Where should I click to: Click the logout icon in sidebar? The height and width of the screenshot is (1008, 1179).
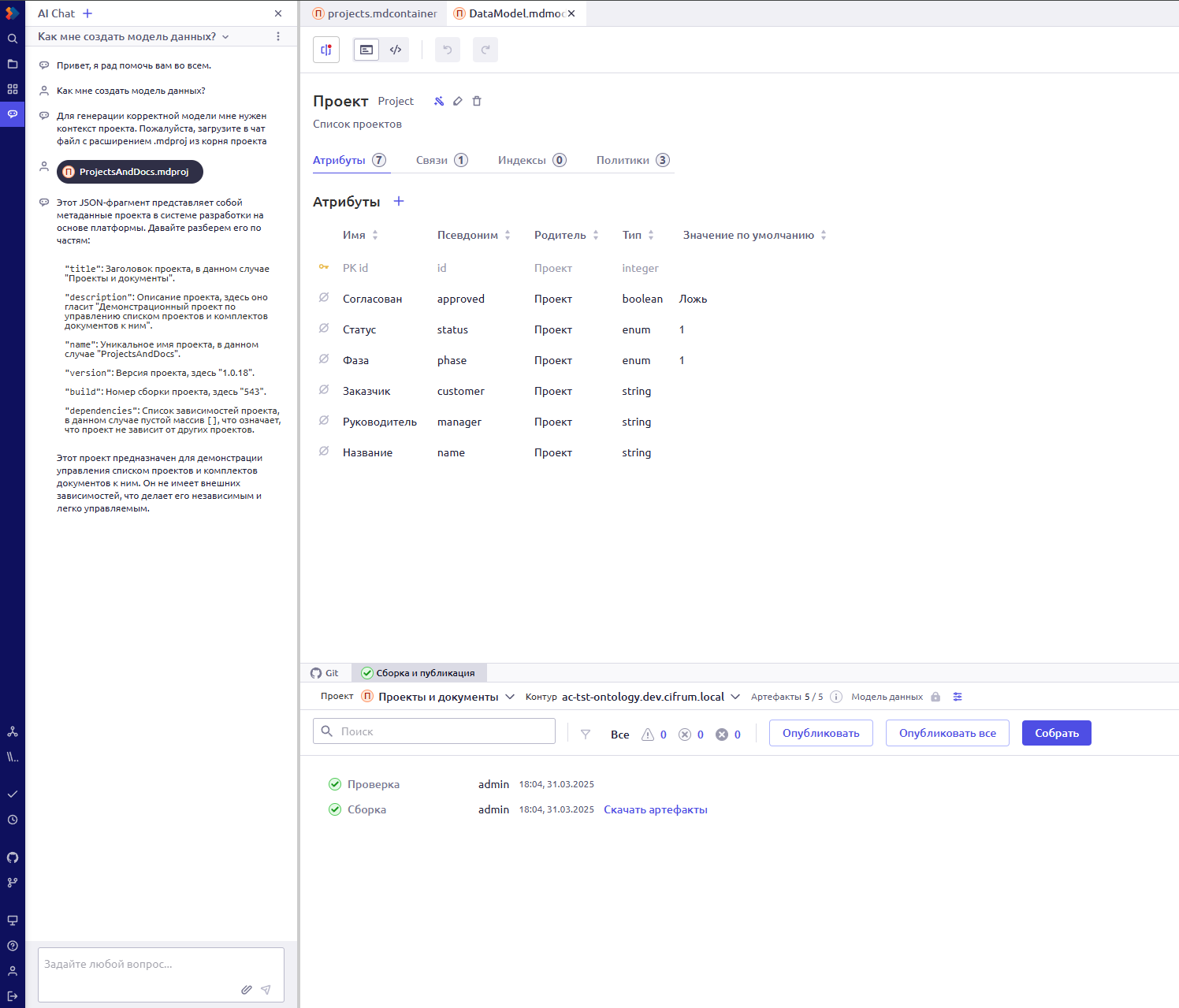click(x=13, y=996)
